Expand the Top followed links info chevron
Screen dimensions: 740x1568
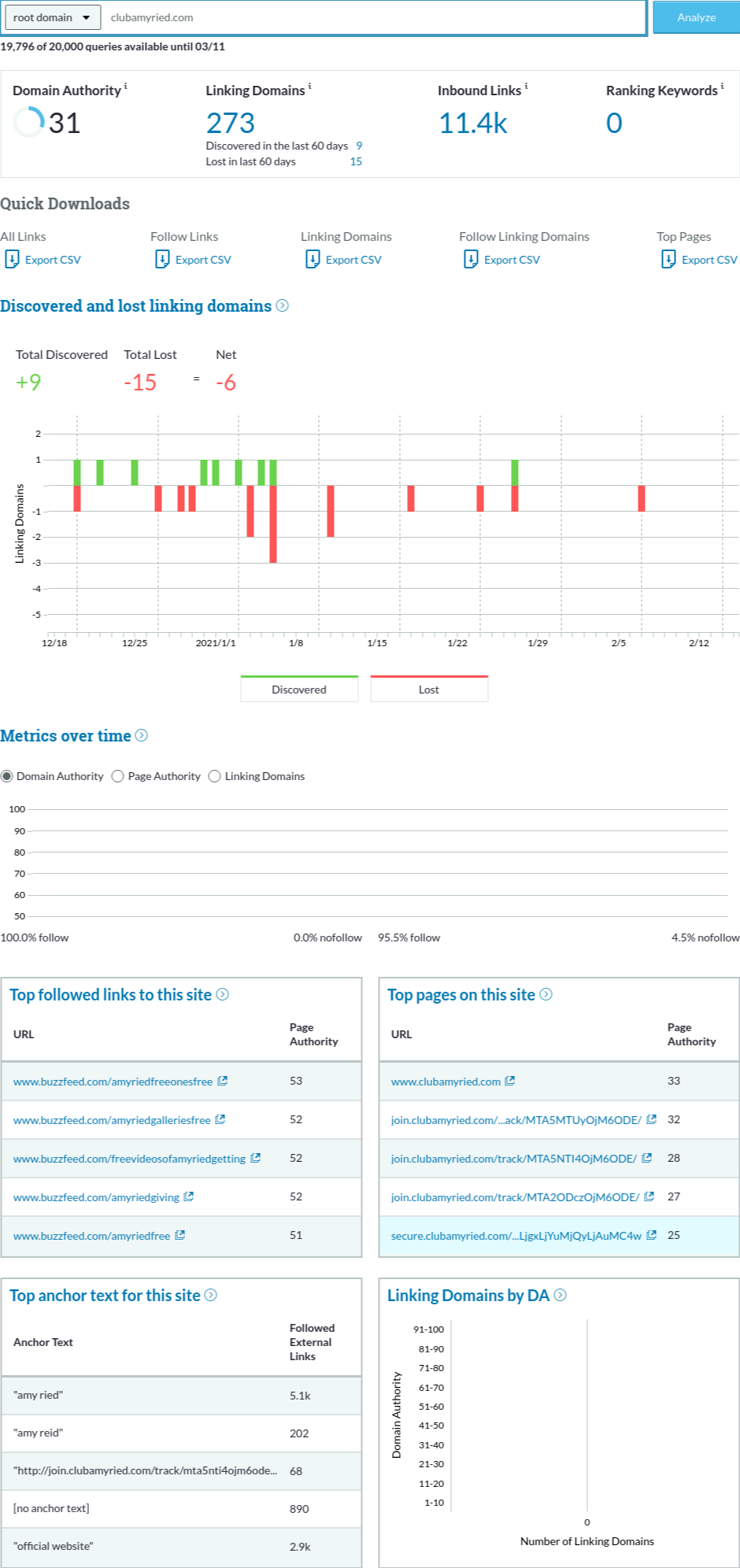[223, 994]
